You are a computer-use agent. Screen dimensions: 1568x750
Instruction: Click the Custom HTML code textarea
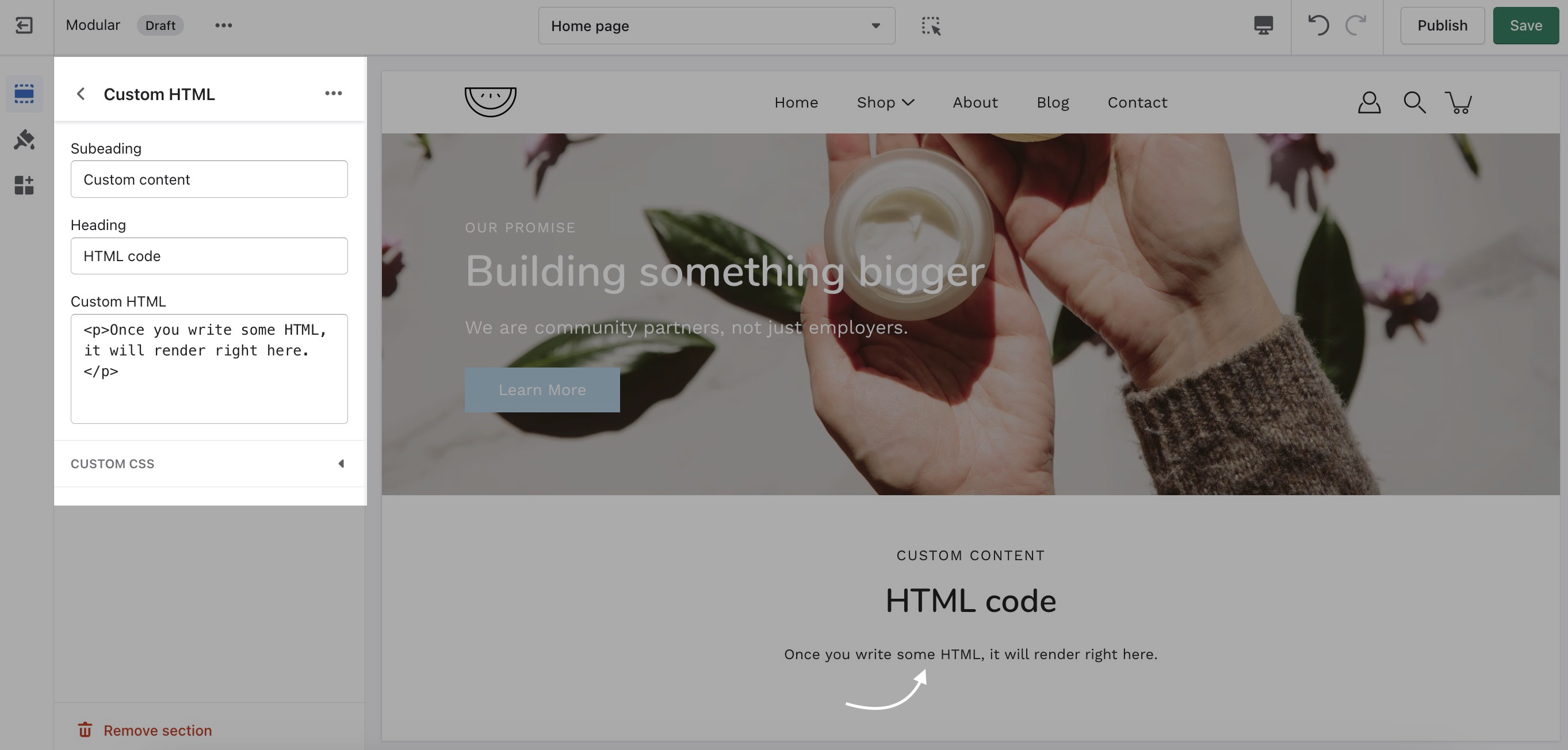(x=209, y=369)
